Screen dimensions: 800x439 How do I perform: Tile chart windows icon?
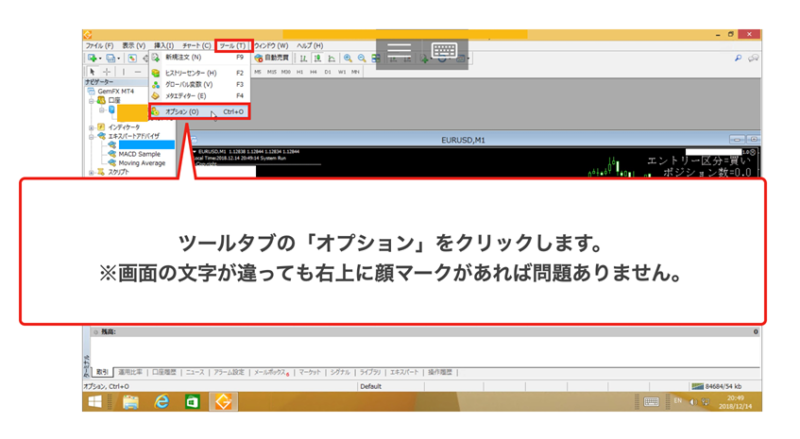coord(376,58)
